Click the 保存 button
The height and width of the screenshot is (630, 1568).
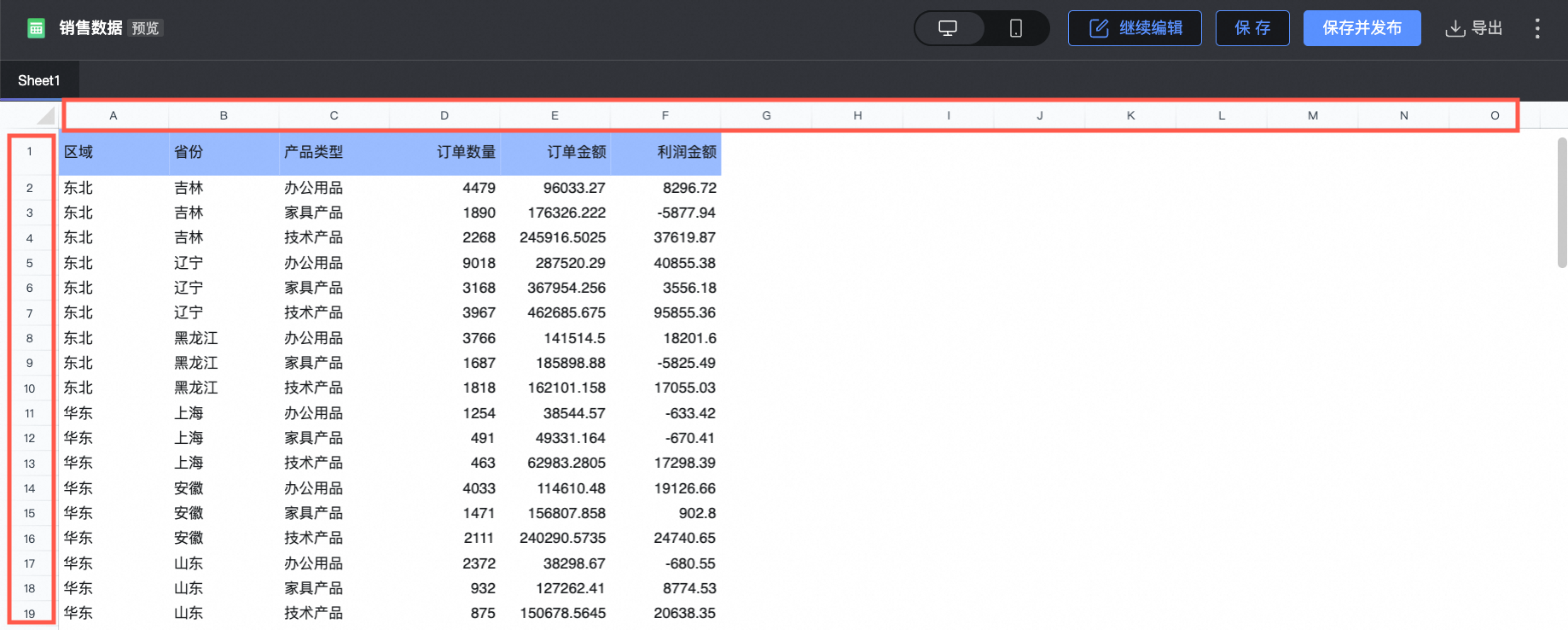(1252, 28)
